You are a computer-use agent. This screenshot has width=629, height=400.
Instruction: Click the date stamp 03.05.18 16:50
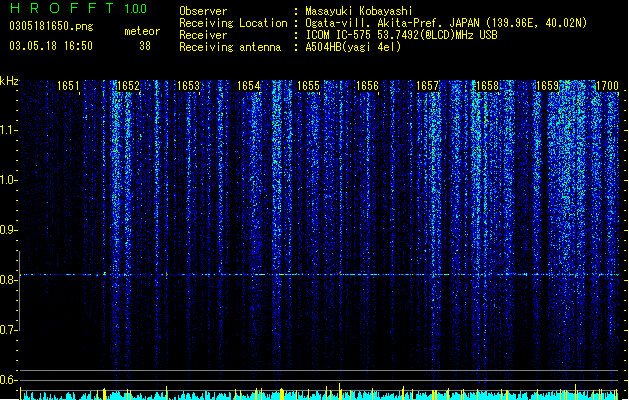point(51,46)
